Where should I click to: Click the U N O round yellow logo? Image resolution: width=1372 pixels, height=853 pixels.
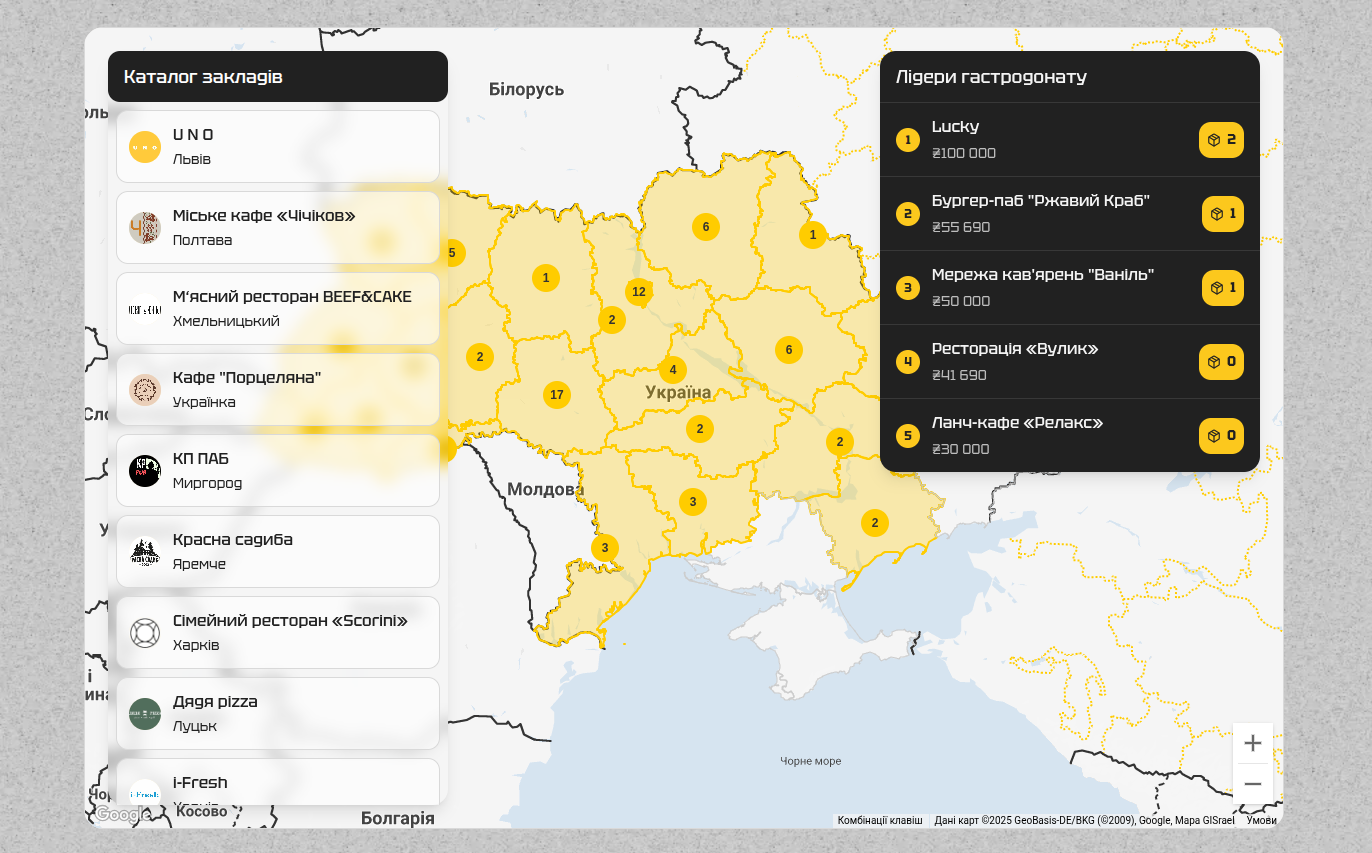[x=145, y=147]
